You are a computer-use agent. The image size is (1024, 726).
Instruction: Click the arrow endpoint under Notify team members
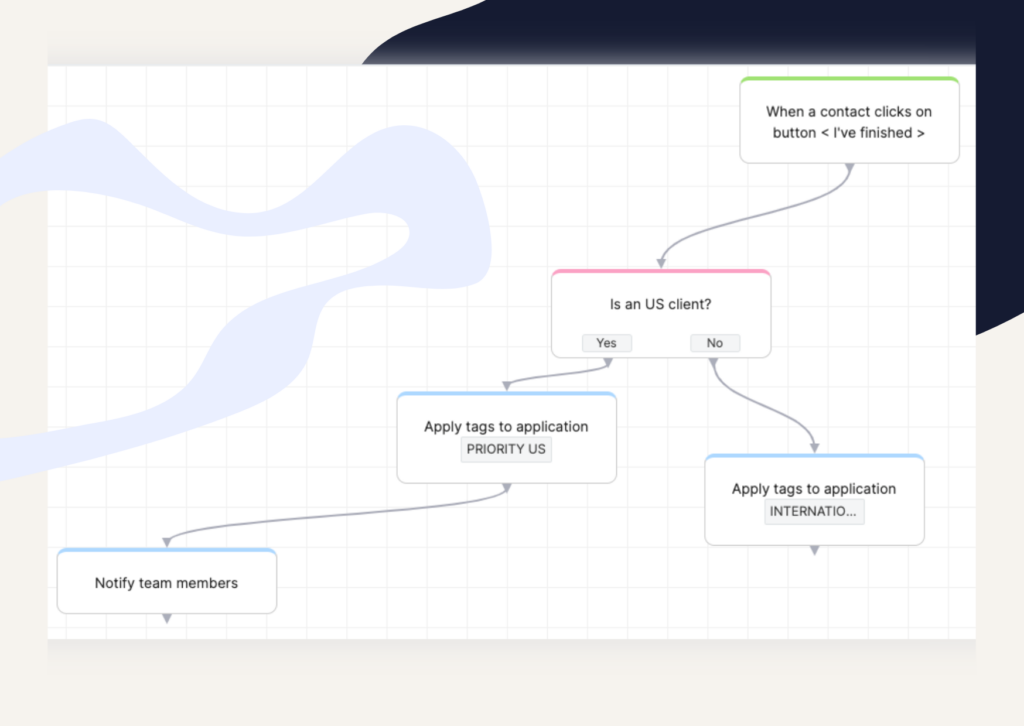(166, 620)
